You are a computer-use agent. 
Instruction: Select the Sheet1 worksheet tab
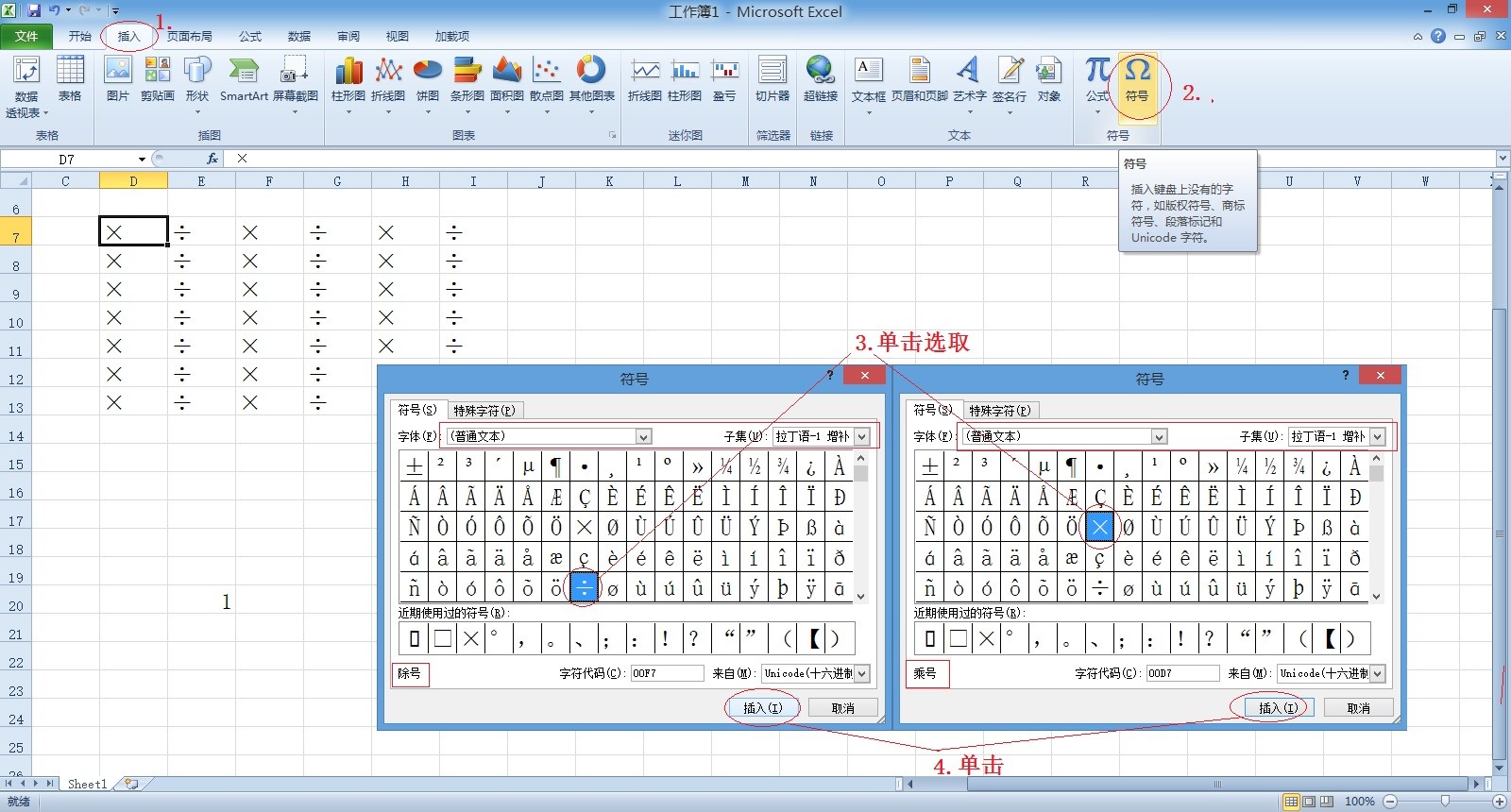87,784
